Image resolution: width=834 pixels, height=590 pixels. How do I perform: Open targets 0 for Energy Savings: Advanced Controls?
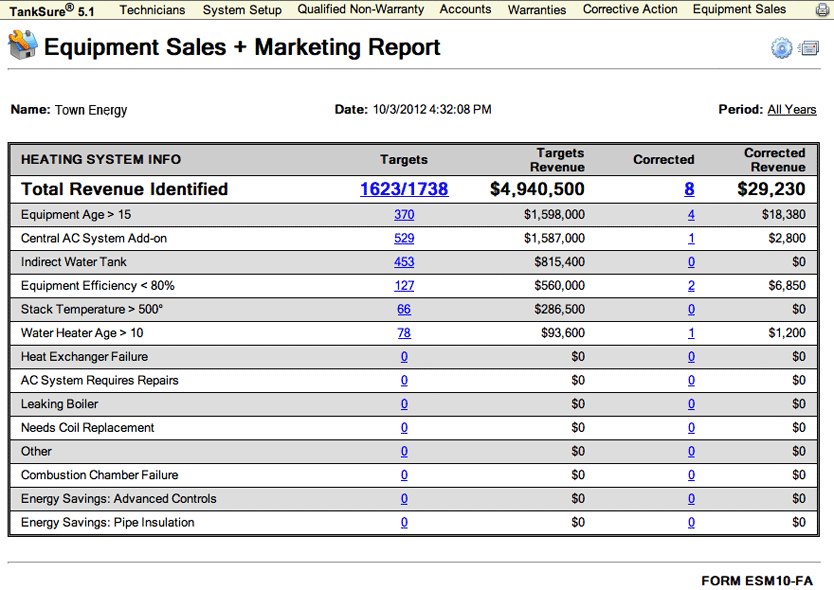click(404, 499)
